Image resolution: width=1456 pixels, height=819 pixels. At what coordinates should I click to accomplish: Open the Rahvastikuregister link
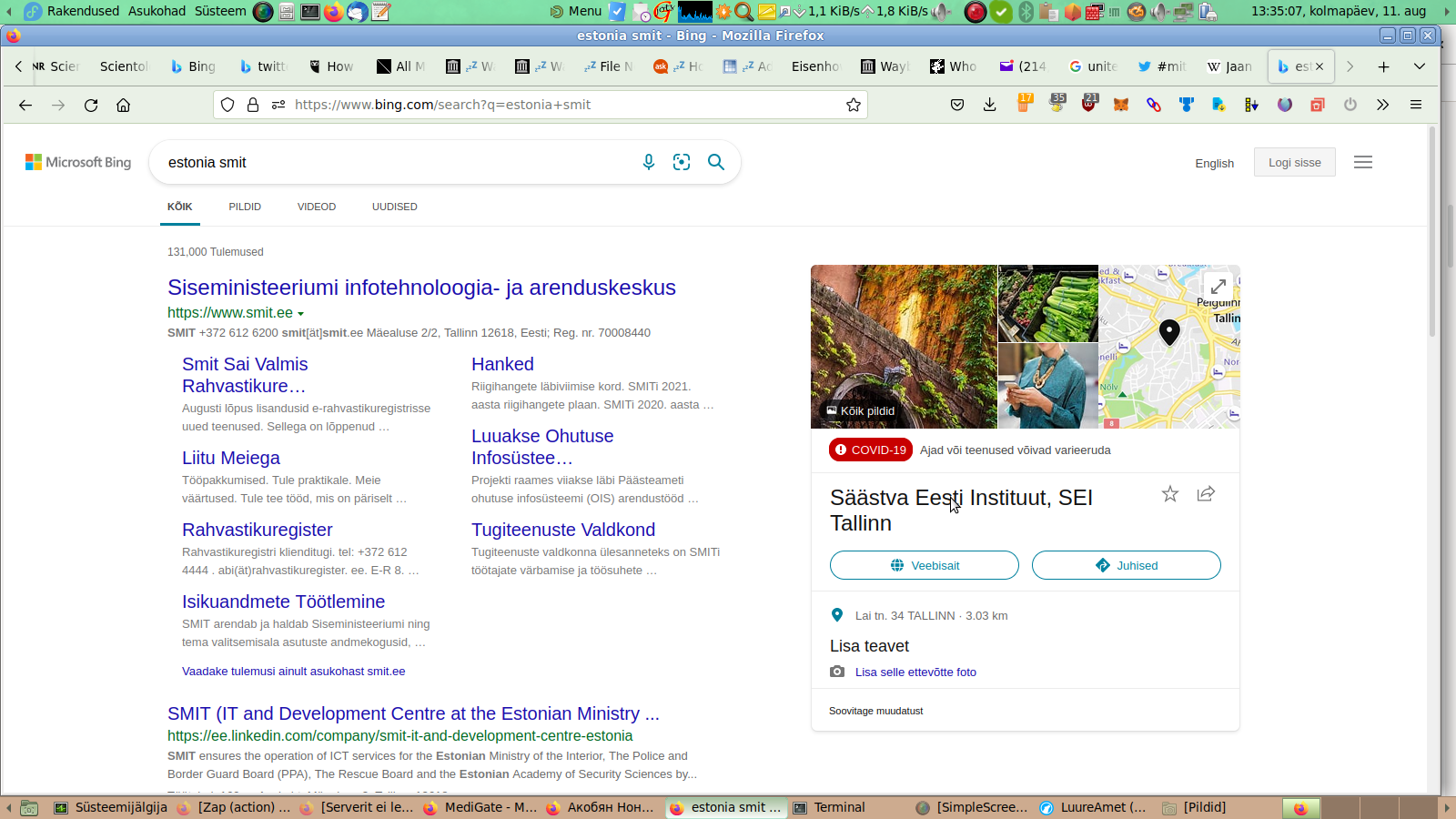click(x=257, y=530)
